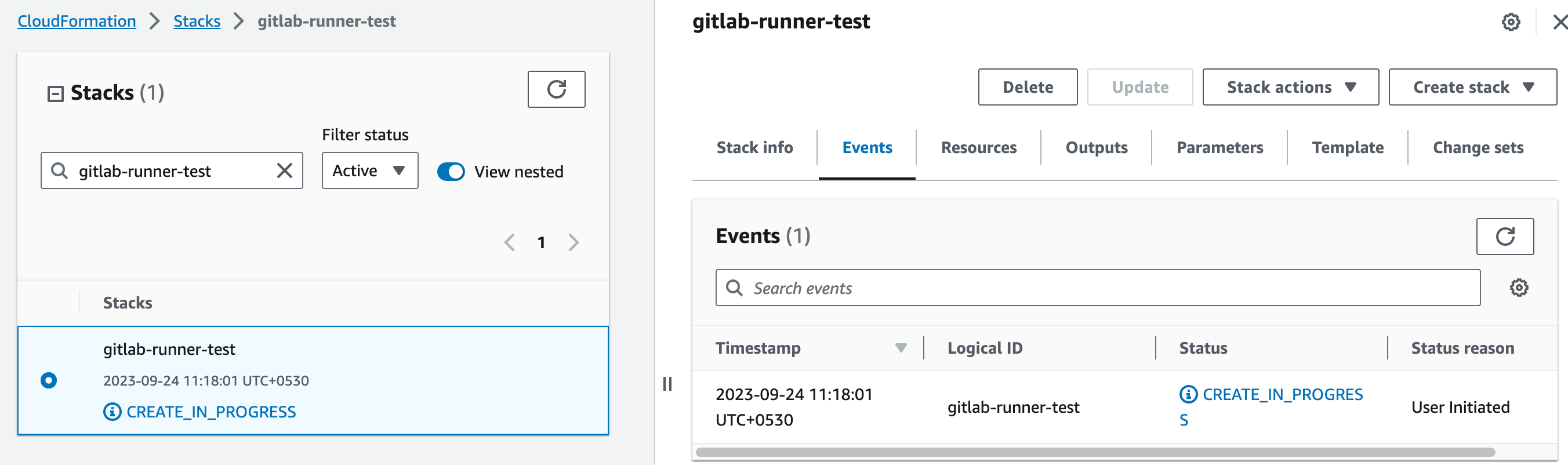
Task: Click the Status column header
Action: [x=1203, y=348]
